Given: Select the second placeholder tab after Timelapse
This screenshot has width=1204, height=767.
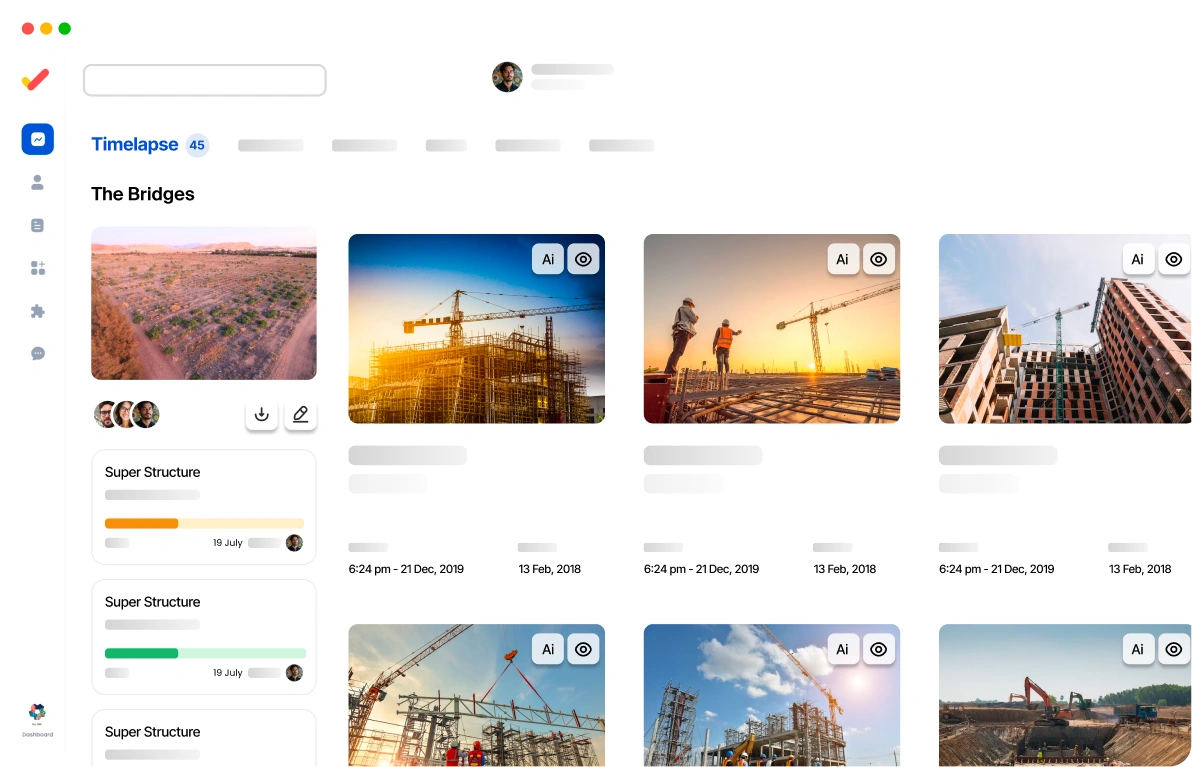Looking at the screenshot, I should coord(364,146).
